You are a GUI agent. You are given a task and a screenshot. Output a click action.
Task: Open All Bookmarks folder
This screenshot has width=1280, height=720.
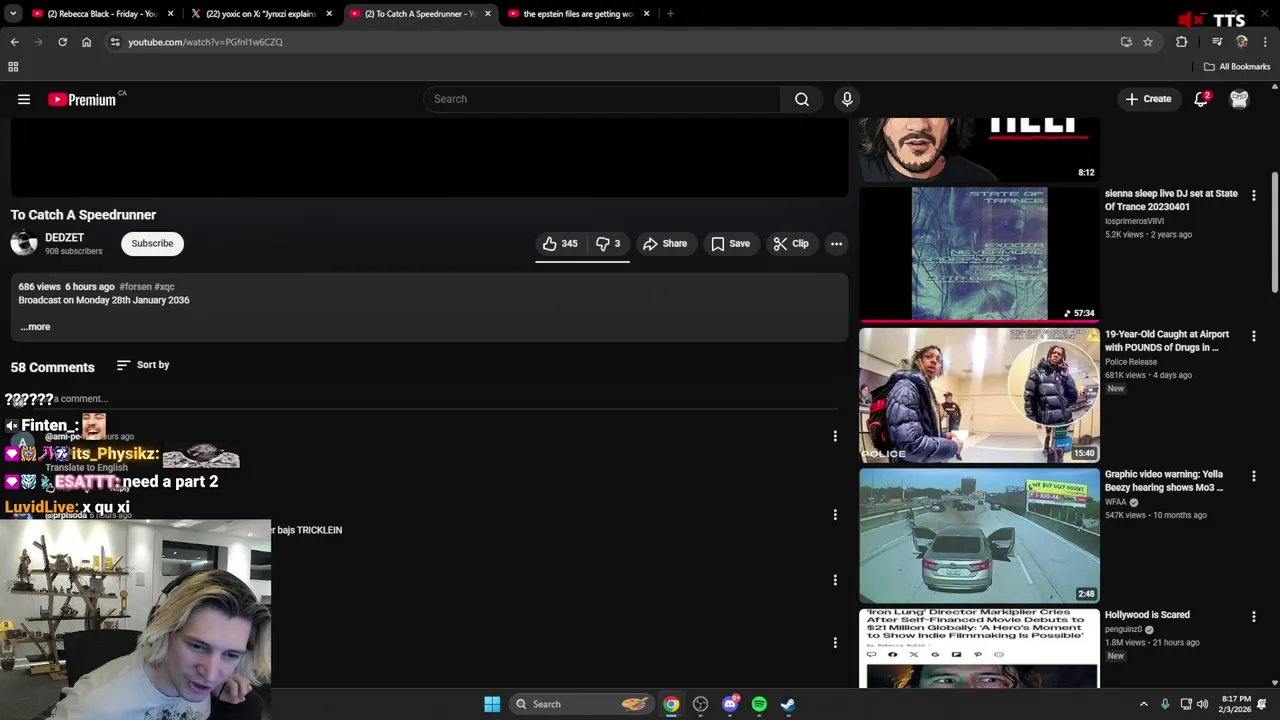click(1237, 67)
